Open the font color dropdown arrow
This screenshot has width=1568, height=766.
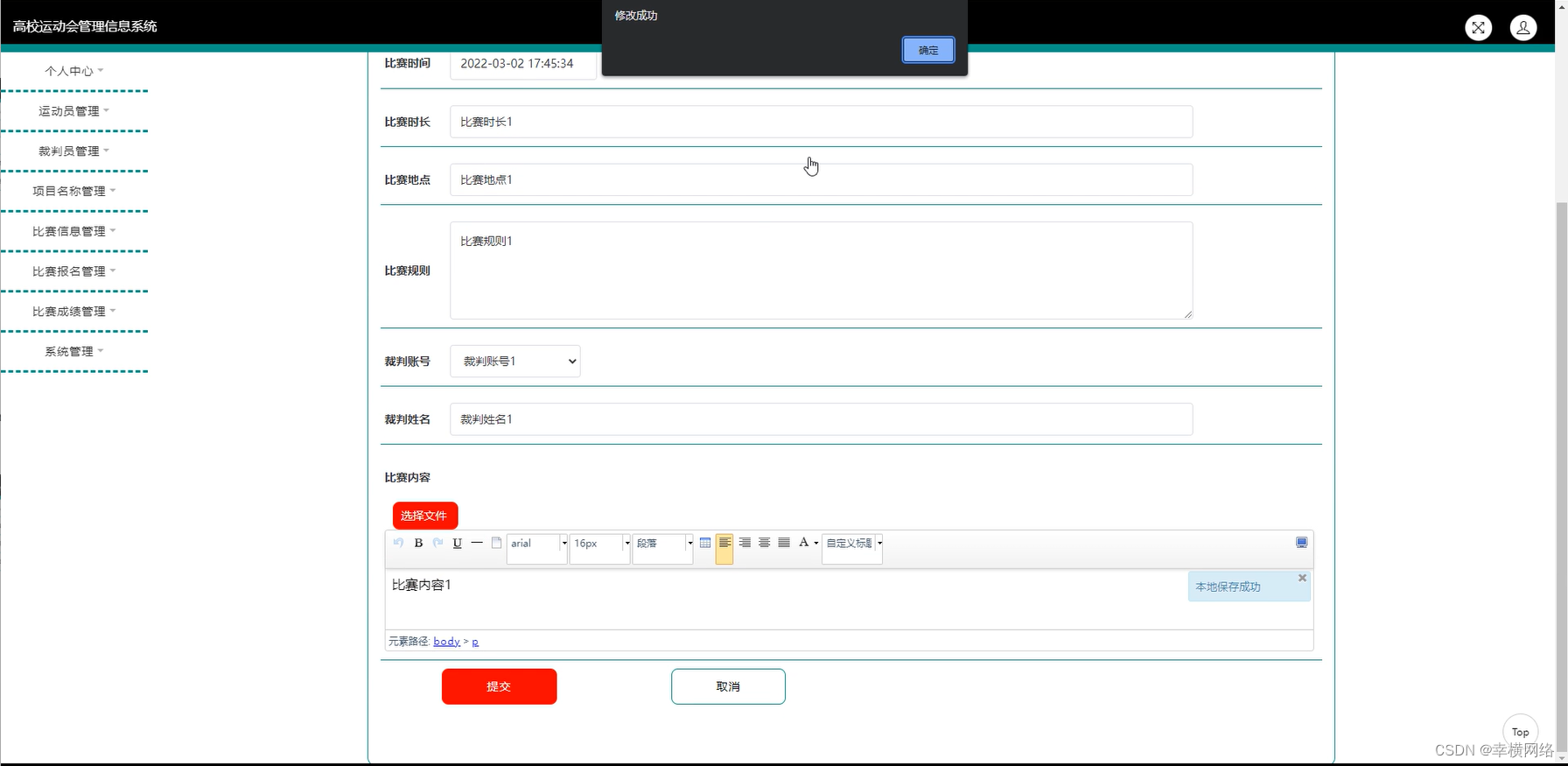click(x=816, y=544)
